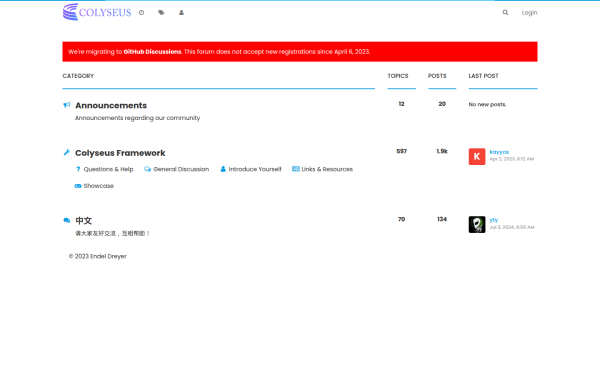Open the Showcase subcategory
This screenshot has height=375, width=600.
click(x=99, y=186)
